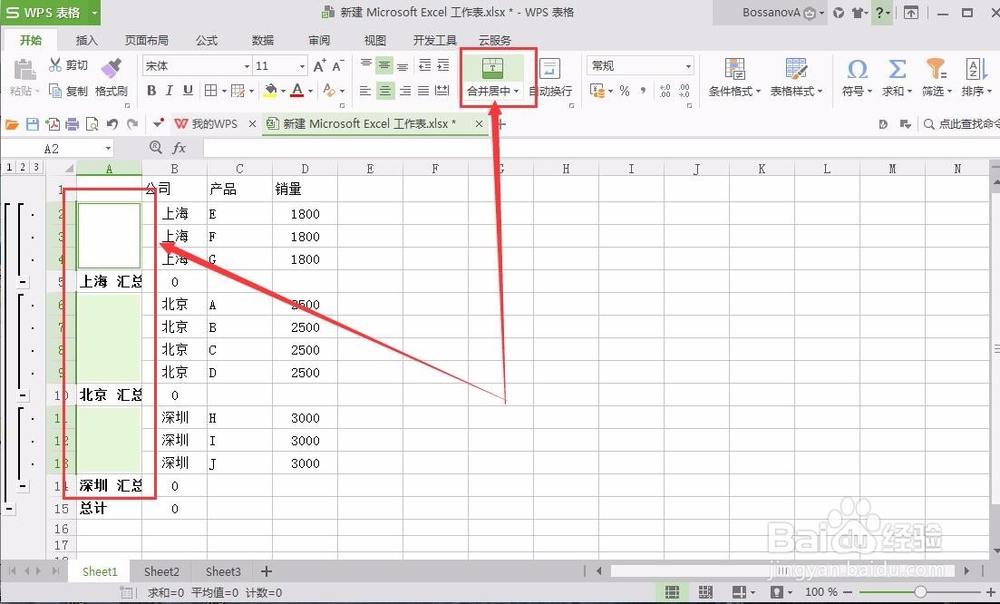Increase font size with the A+ icon
Screen dimensions: 1000x604
[320, 65]
